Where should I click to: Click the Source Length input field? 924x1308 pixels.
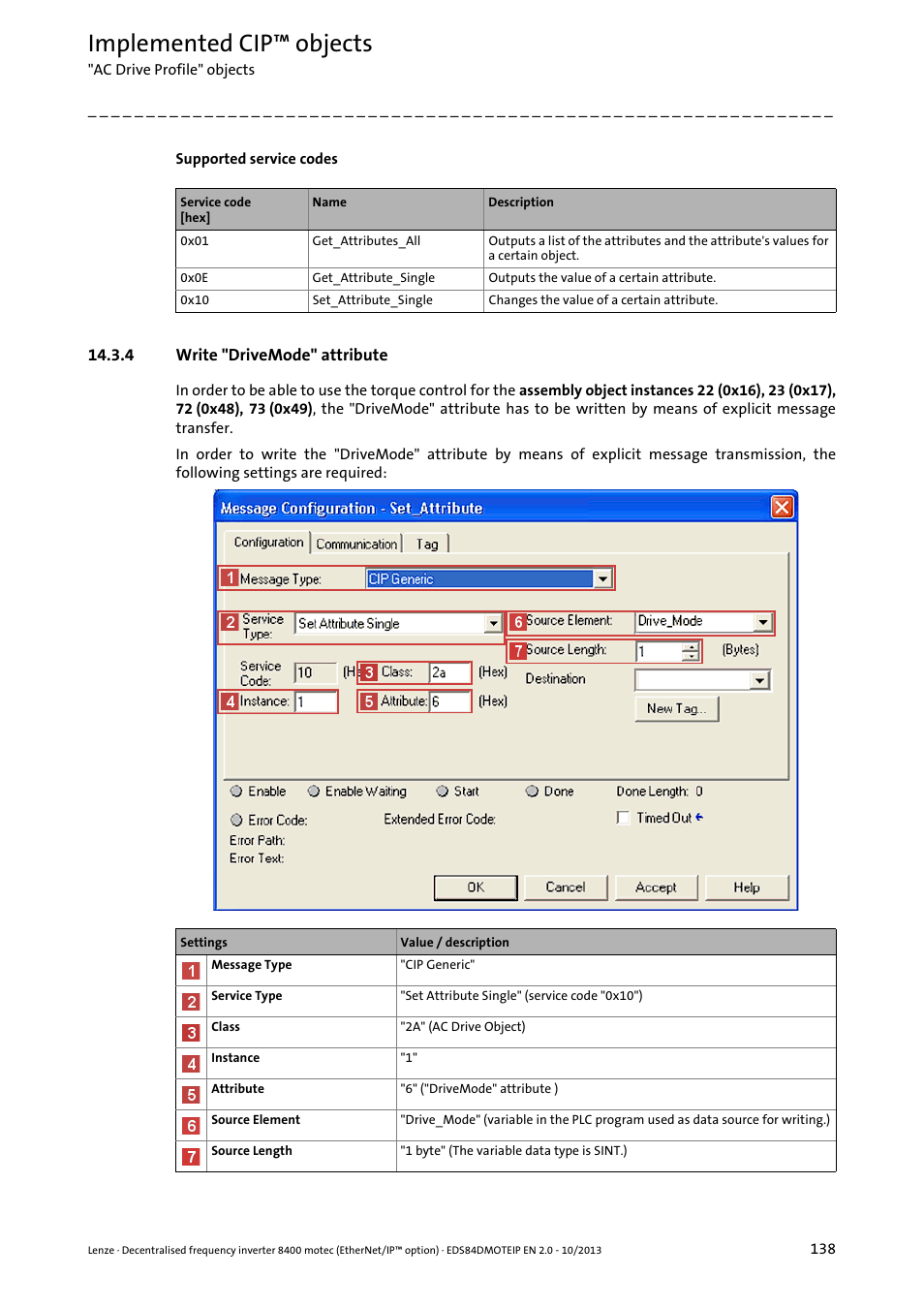(659, 652)
